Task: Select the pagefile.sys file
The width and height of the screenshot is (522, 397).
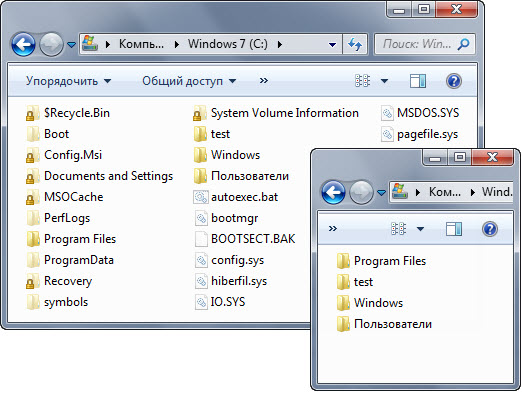Action: pyautogui.click(x=419, y=134)
